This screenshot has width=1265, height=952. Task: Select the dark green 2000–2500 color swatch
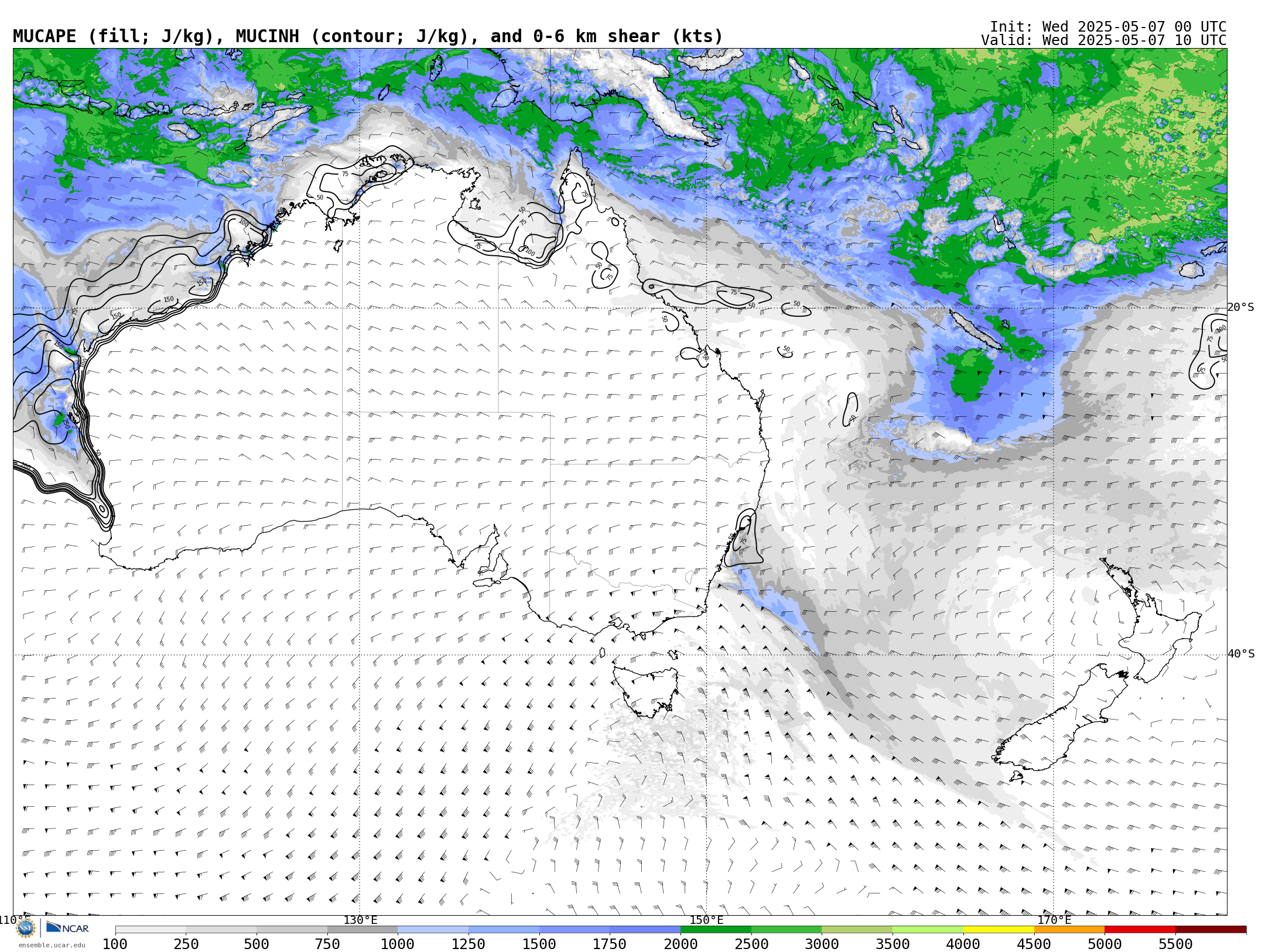click(716, 930)
